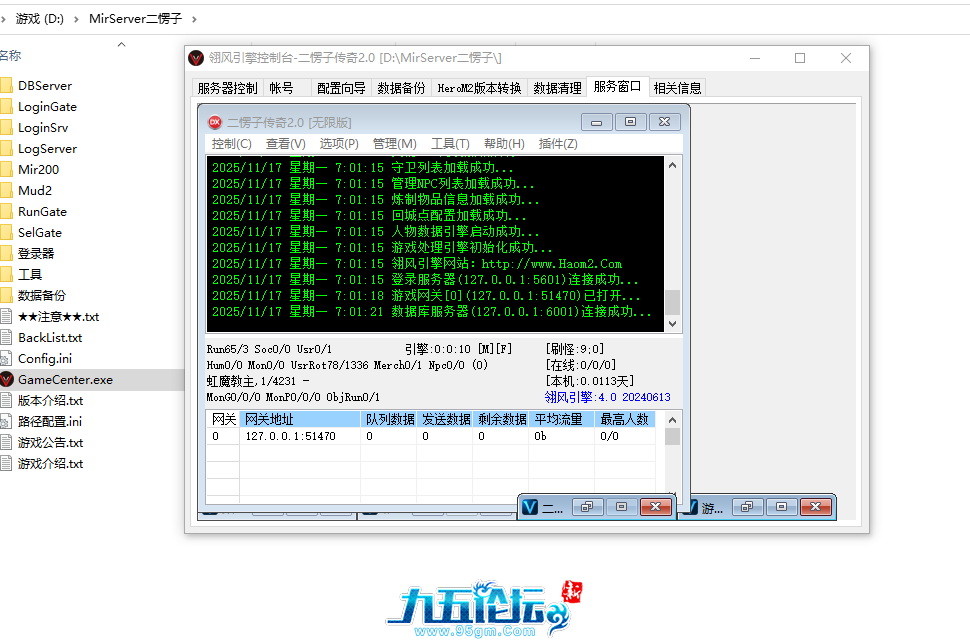
Task: Open the Config.ini file
Action: 44,358
